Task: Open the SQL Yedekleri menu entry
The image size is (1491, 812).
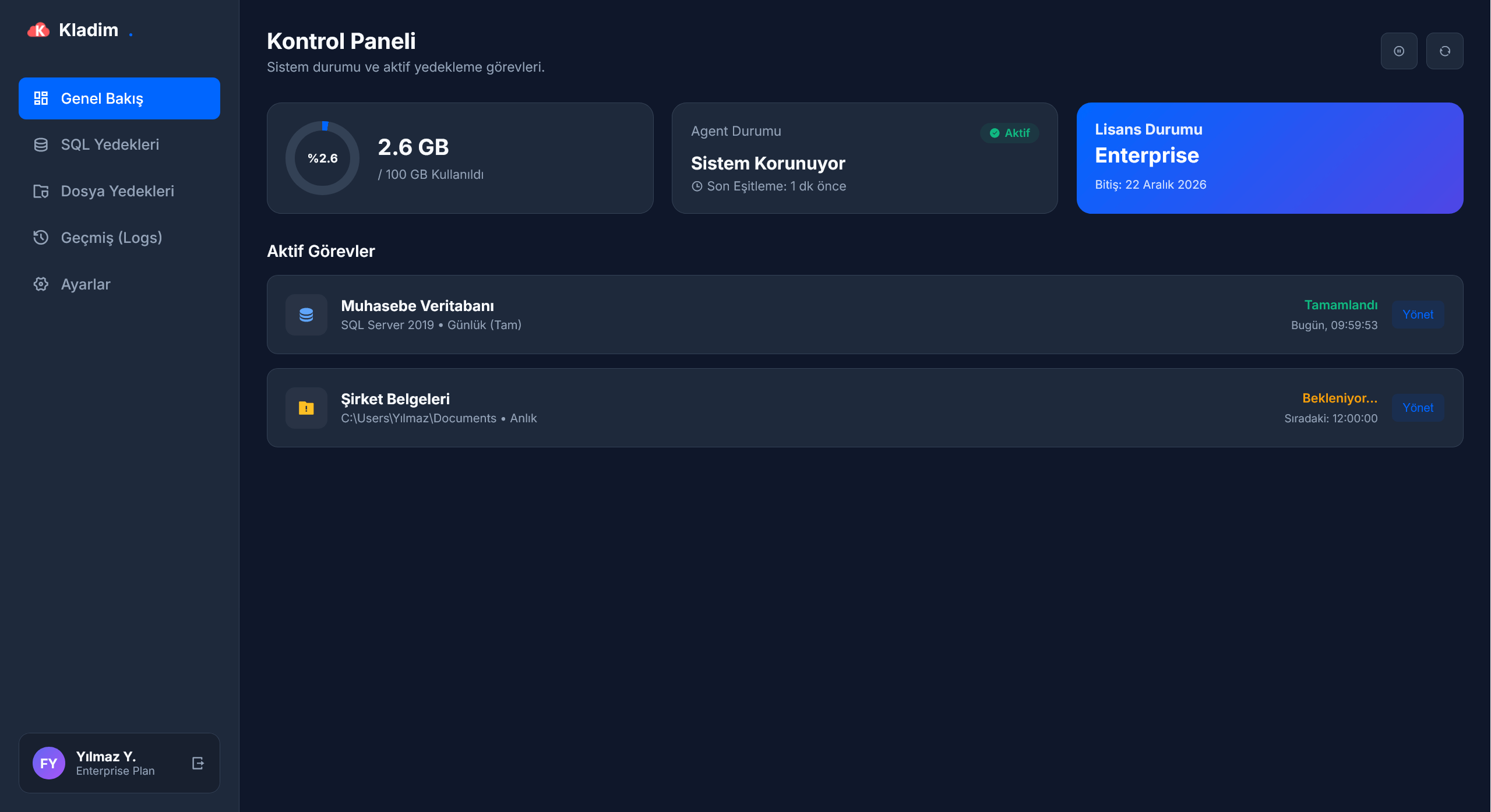Action: 110,144
